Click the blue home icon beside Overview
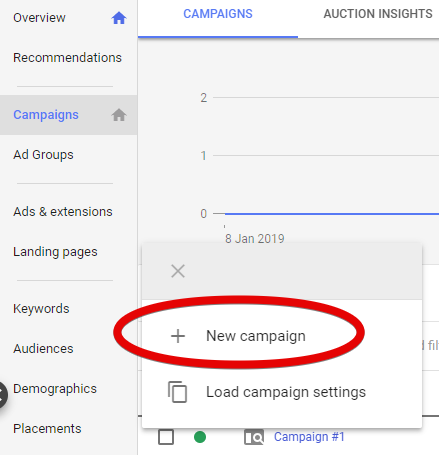The image size is (439, 455). pos(119,18)
